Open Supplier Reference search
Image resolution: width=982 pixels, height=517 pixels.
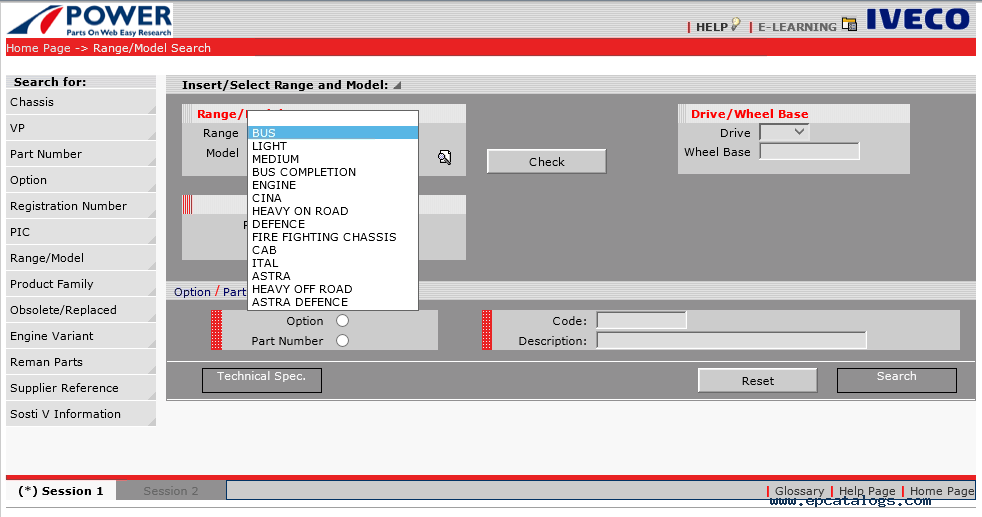coord(81,387)
